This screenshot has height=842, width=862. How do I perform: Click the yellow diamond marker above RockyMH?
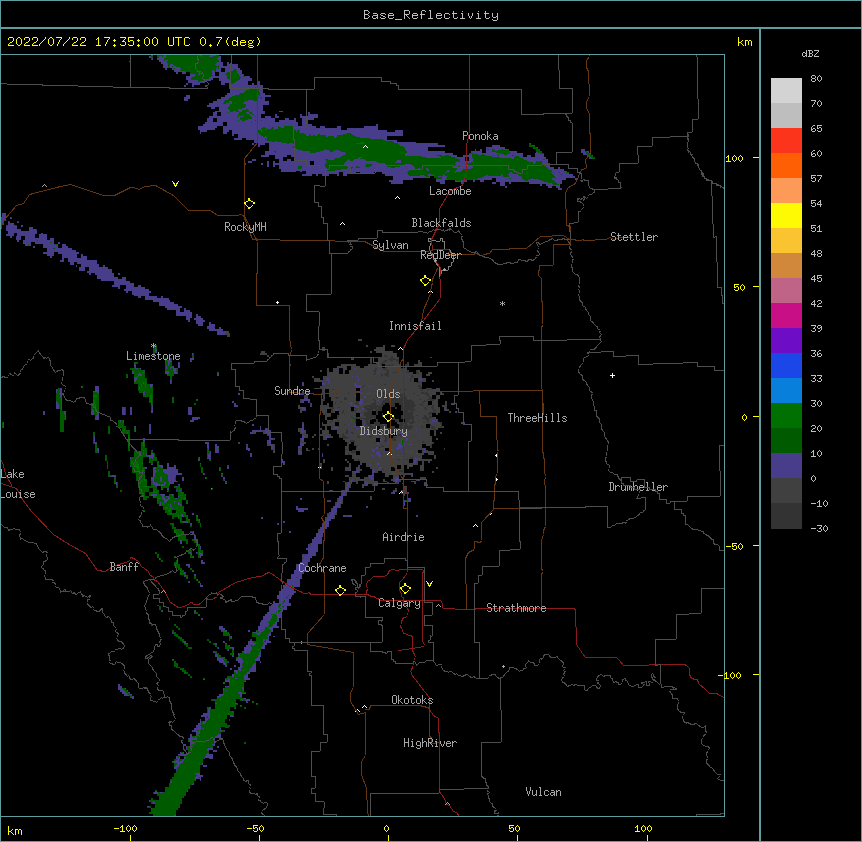(250, 204)
